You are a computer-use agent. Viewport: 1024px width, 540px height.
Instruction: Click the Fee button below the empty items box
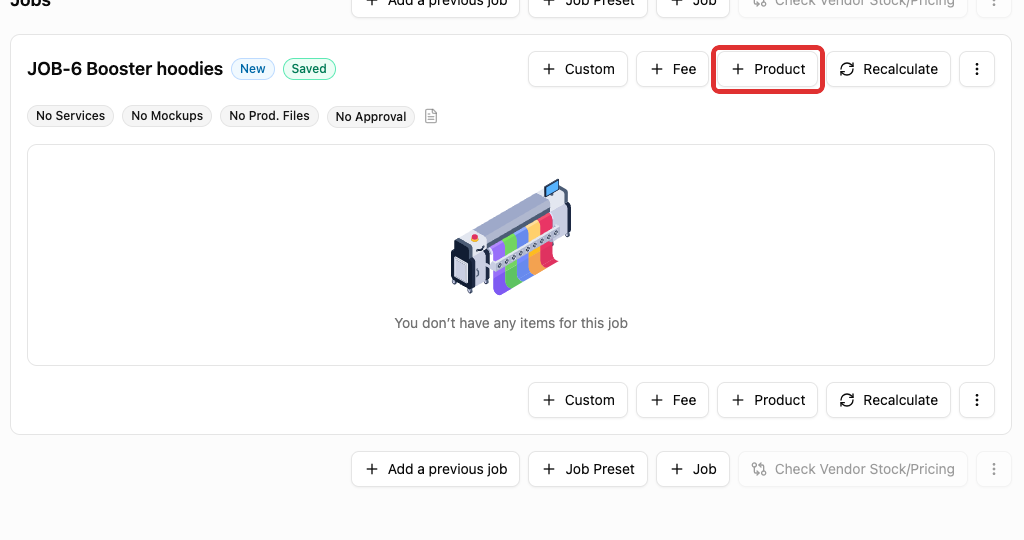click(673, 400)
